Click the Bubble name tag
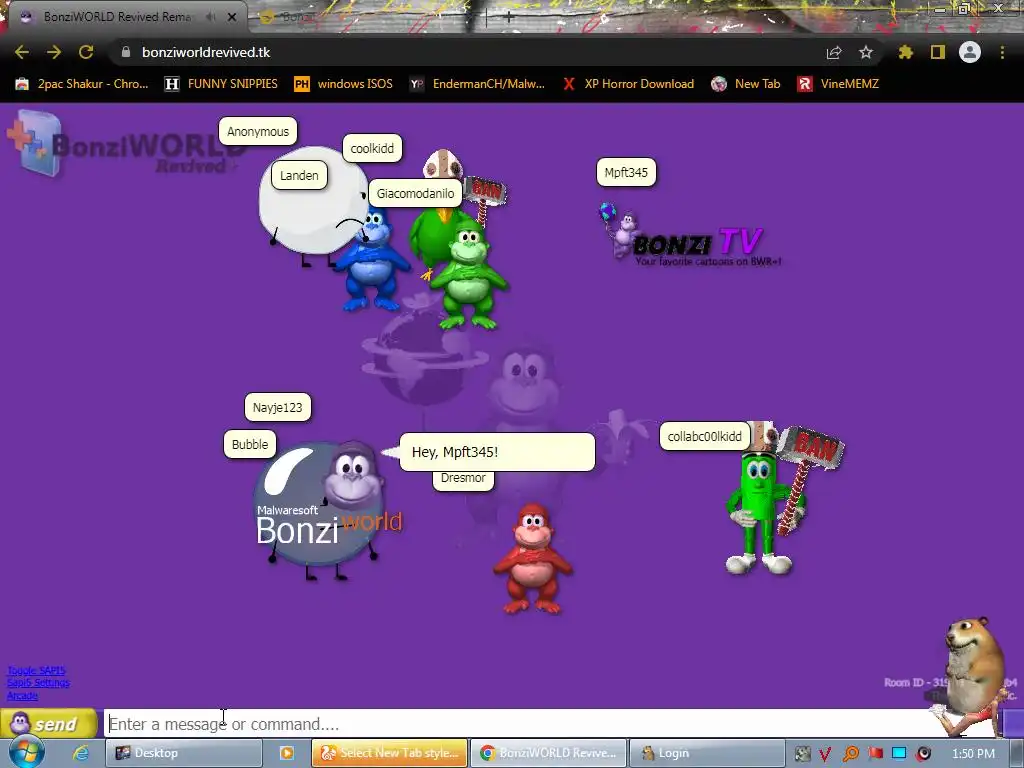The height and width of the screenshot is (768, 1024). pyautogui.click(x=250, y=445)
